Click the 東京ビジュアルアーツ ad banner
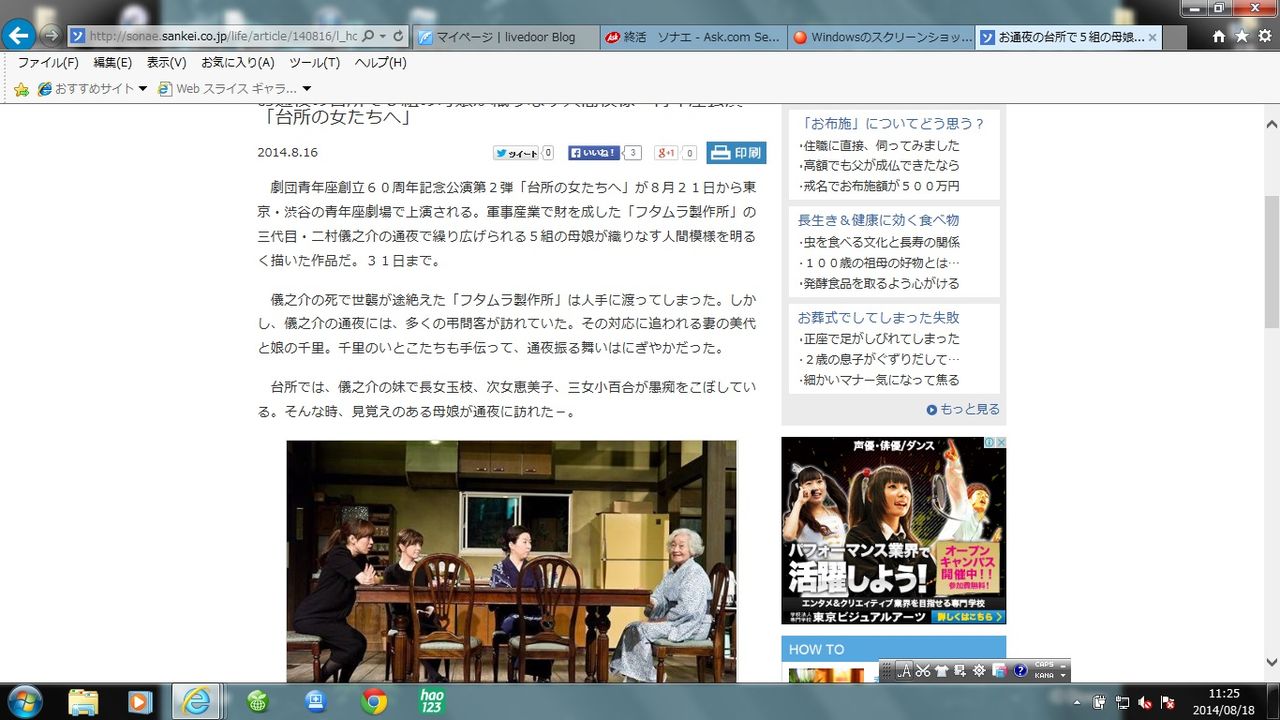This screenshot has width=1280, height=720. 893,530
